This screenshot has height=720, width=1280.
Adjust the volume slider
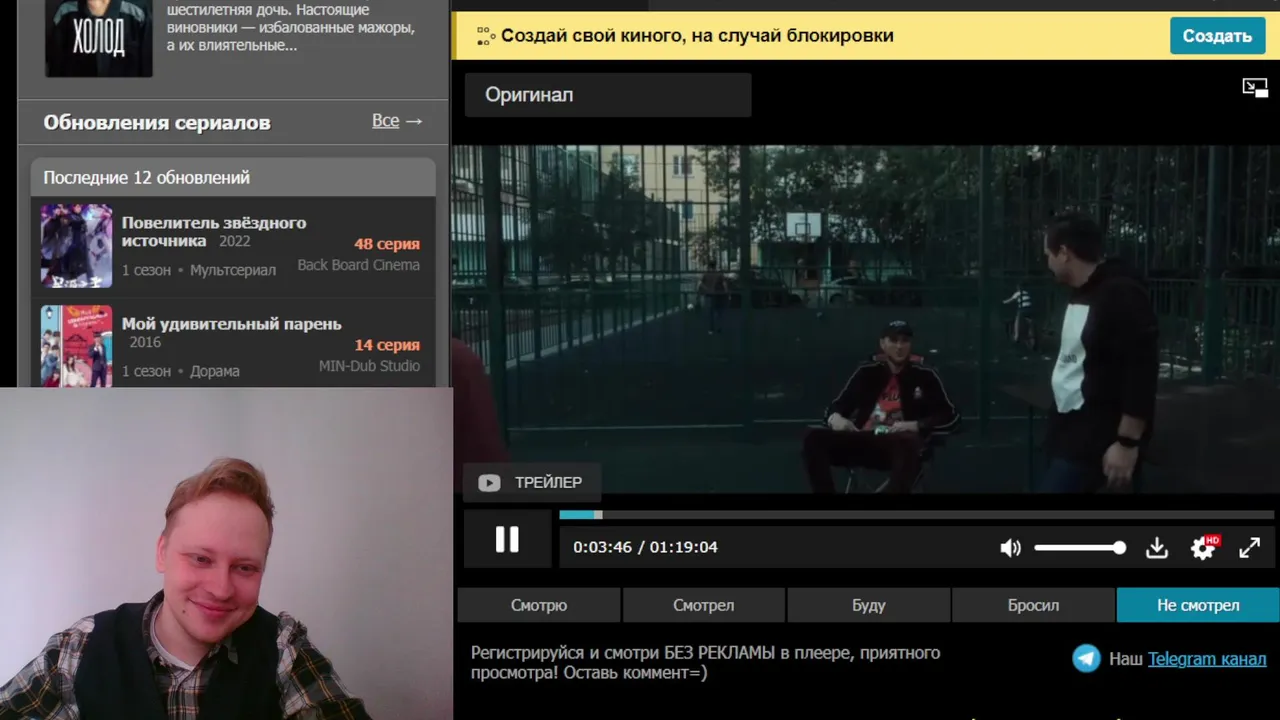click(x=1080, y=548)
